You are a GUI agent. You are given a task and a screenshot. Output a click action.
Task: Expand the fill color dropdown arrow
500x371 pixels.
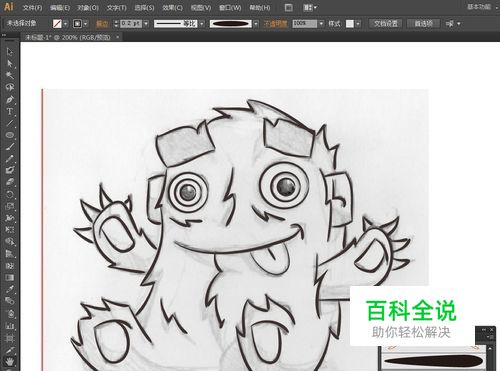pyautogui.click(x=65, y=24)
